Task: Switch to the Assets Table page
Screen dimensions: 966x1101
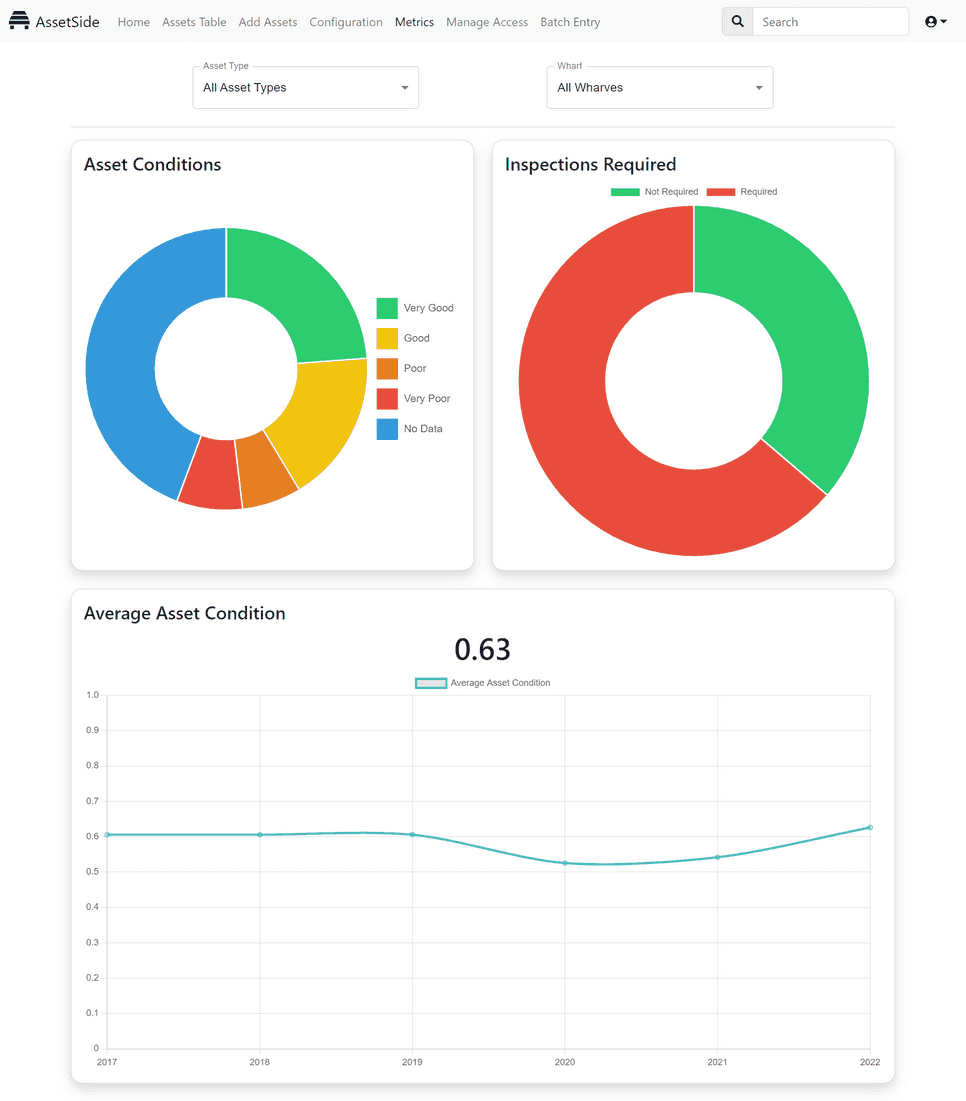Action: (194, 21)
